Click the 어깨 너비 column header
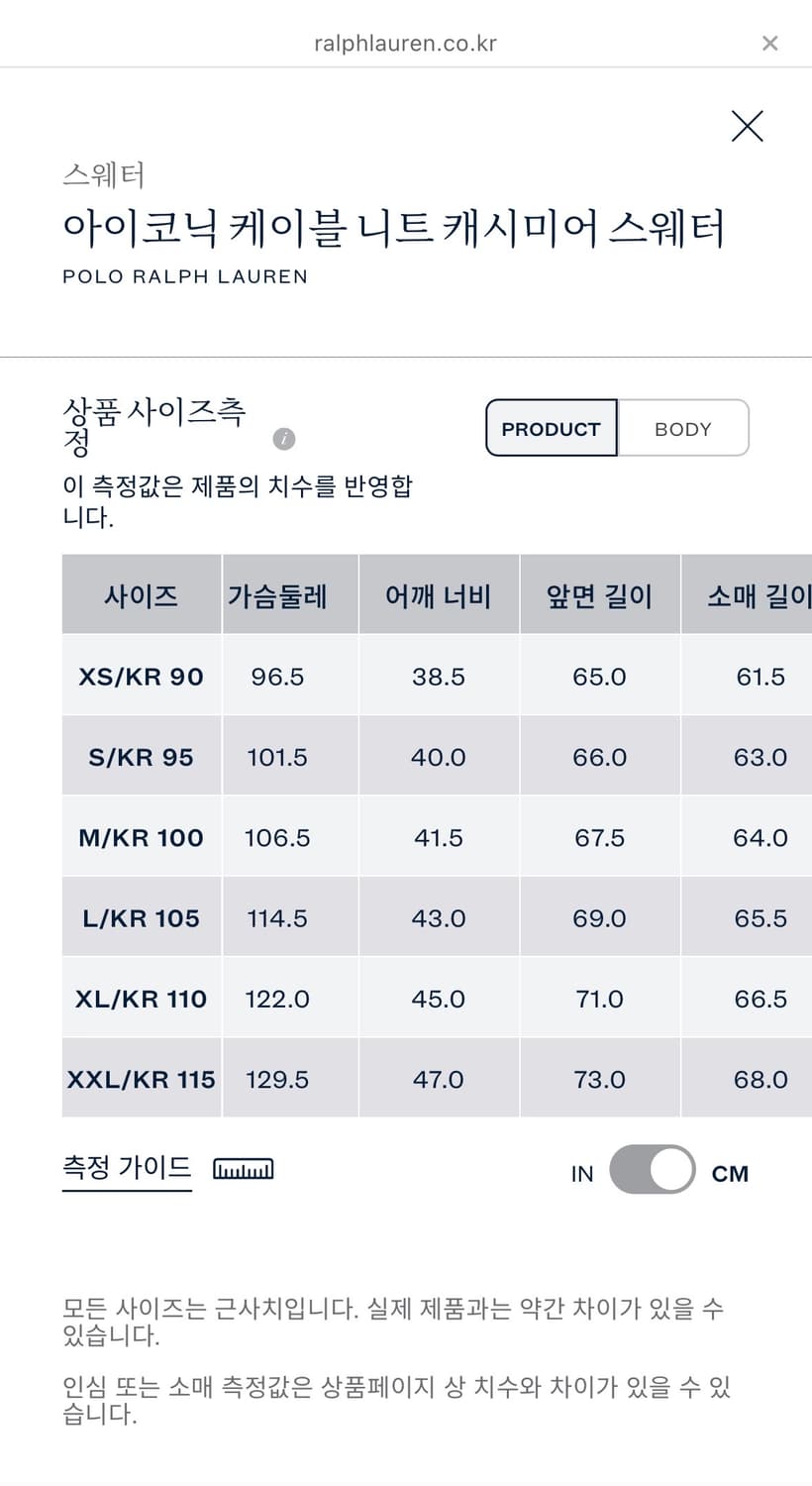The height and width of the screenshot is (1486, 812). [439, 593]
